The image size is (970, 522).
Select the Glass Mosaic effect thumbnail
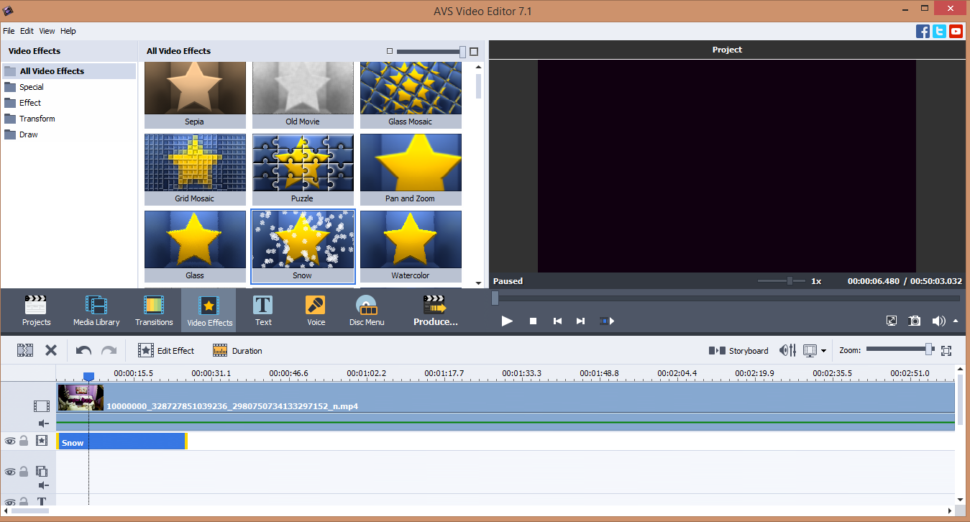click(411, 95)
